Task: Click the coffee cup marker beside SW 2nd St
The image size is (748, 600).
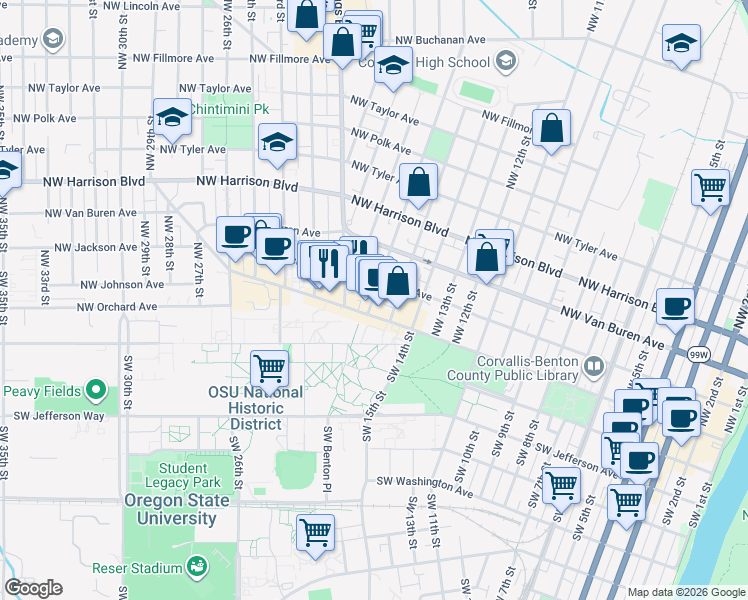Action: [x=681, y=420]
